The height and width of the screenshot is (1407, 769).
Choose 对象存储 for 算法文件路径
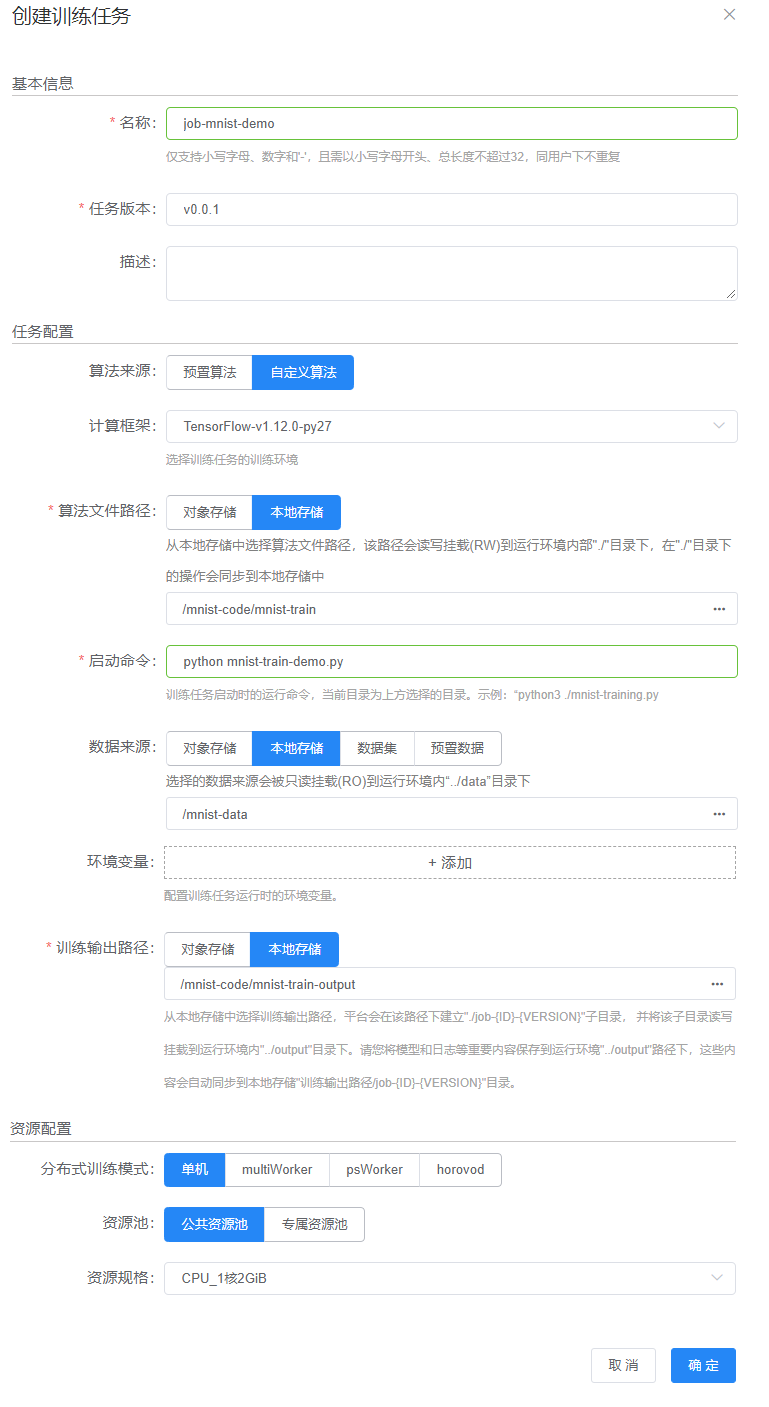209,512
